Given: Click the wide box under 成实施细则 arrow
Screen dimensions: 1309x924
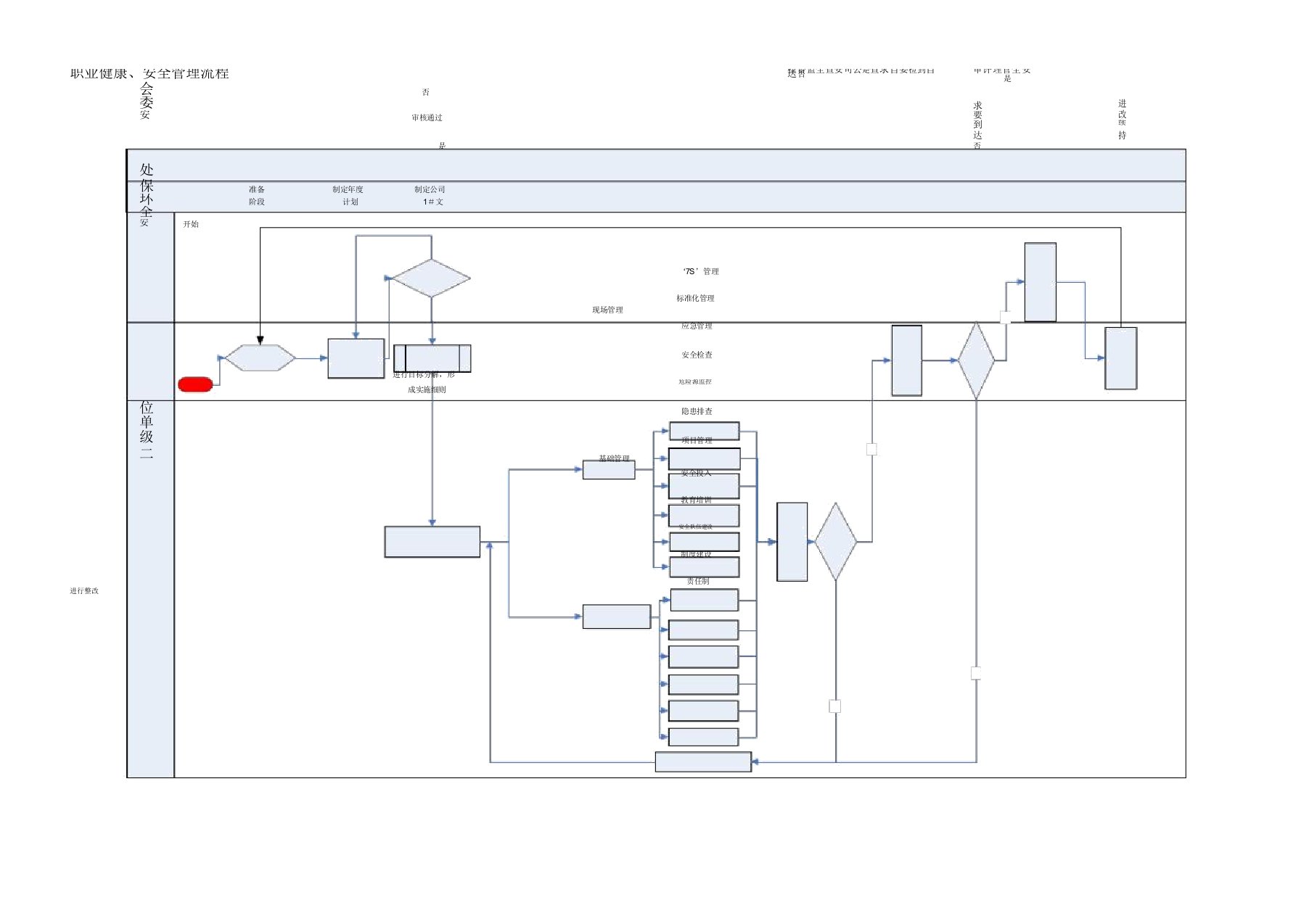Looking at the screenshot, I should pyautogui.click(x=432, y=542).
